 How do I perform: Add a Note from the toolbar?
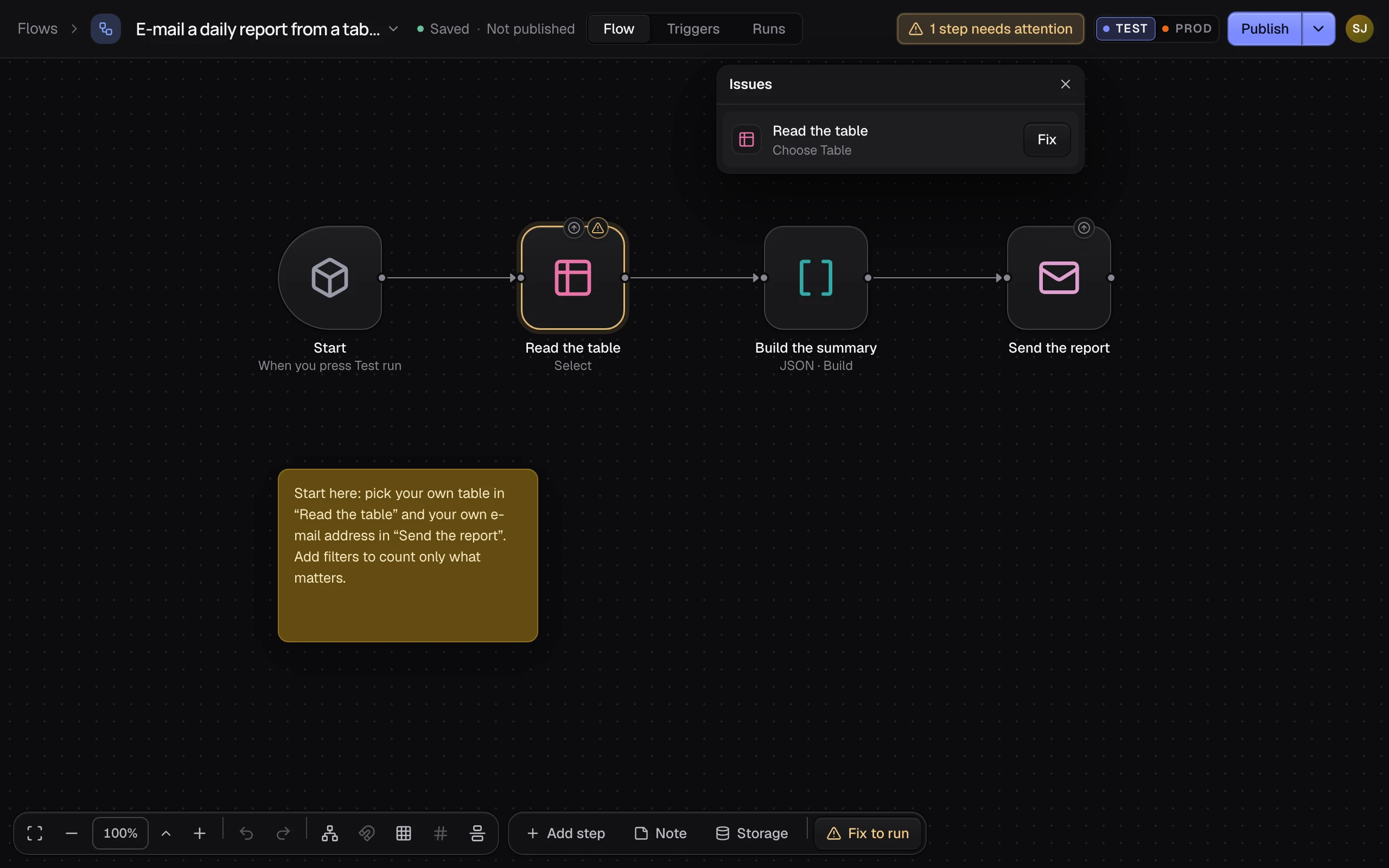click(661, 833)
